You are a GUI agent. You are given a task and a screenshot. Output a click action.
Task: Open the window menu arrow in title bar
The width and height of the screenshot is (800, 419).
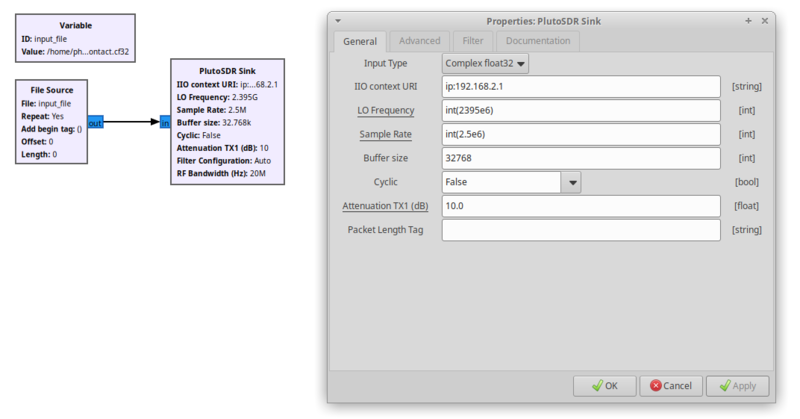click(338, 20)
